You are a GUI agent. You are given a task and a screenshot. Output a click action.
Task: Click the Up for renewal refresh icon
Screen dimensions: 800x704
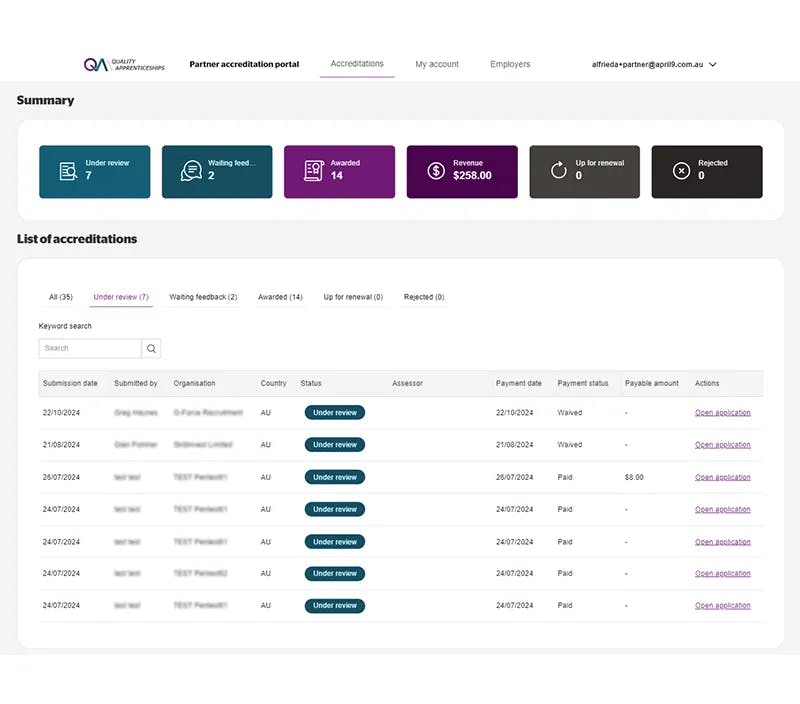(558, 171)
